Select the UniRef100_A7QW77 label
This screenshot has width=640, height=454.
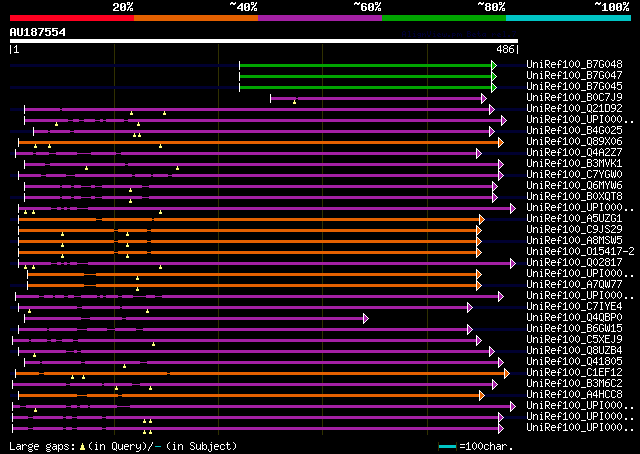(574, 285)
